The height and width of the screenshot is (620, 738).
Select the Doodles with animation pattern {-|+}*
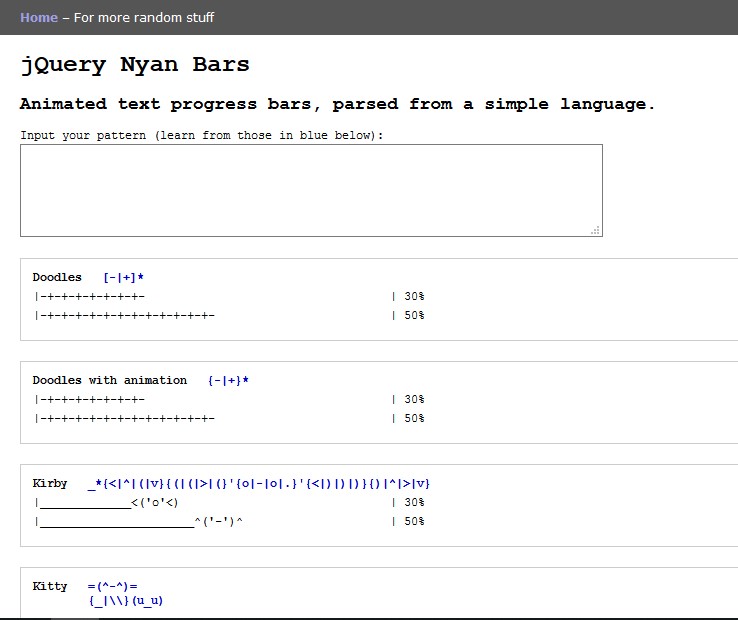[x=228, y=380]
